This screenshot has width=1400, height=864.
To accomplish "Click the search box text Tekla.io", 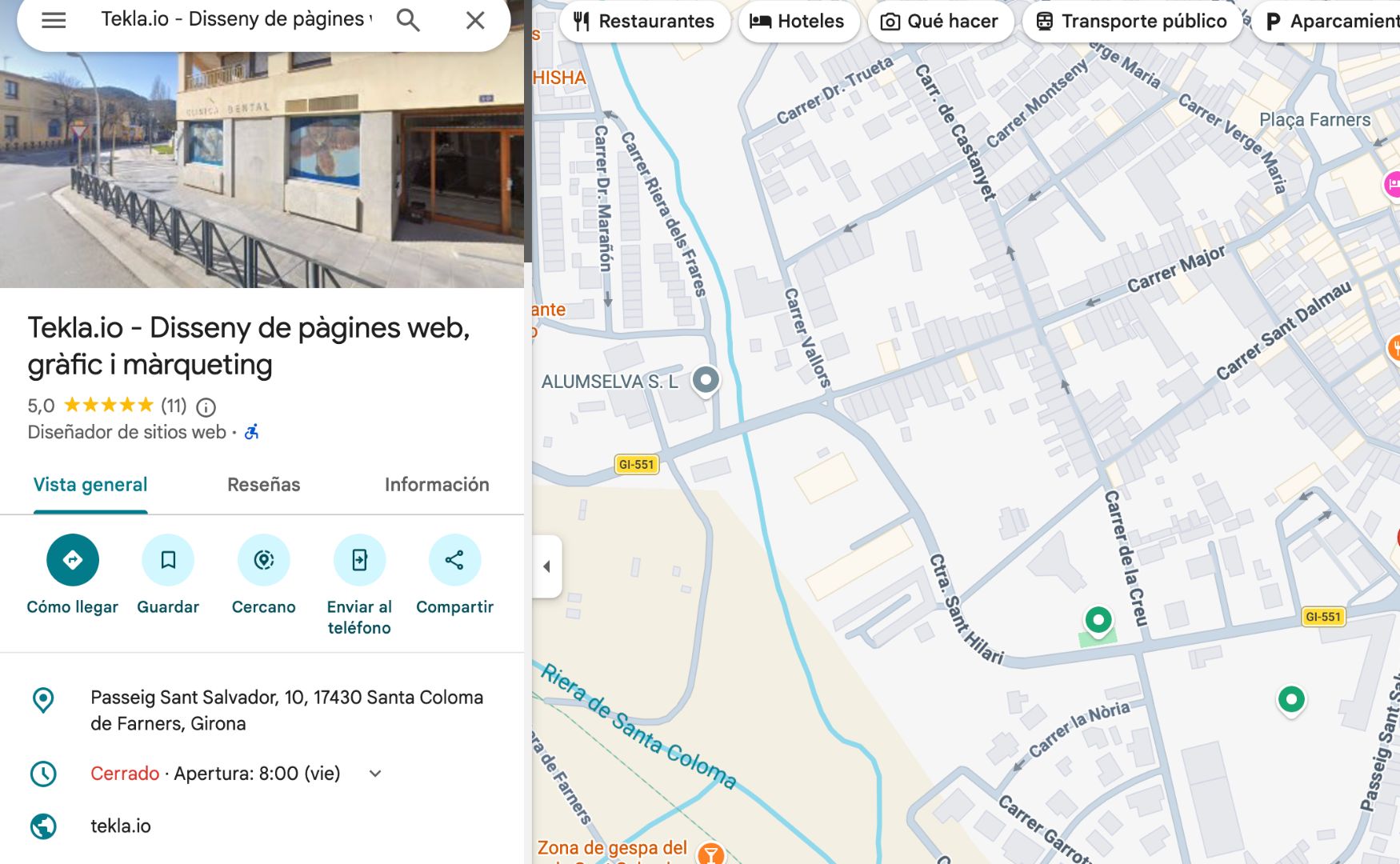I will 237,19.
